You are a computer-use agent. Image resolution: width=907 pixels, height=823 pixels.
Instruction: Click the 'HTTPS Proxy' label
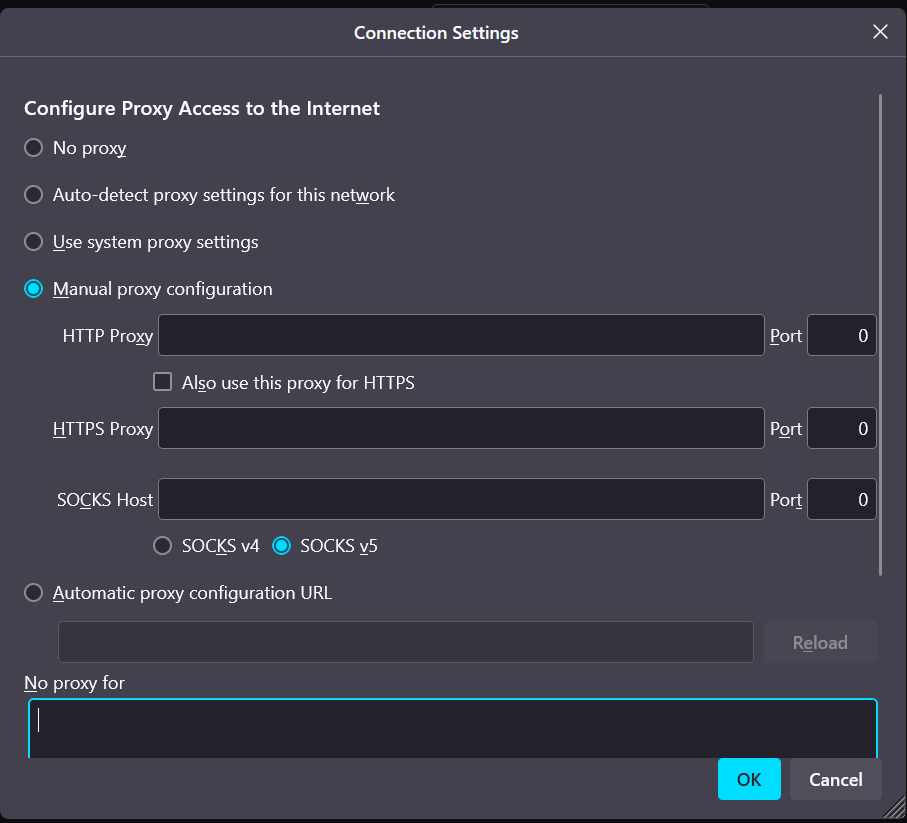point(103,429)
